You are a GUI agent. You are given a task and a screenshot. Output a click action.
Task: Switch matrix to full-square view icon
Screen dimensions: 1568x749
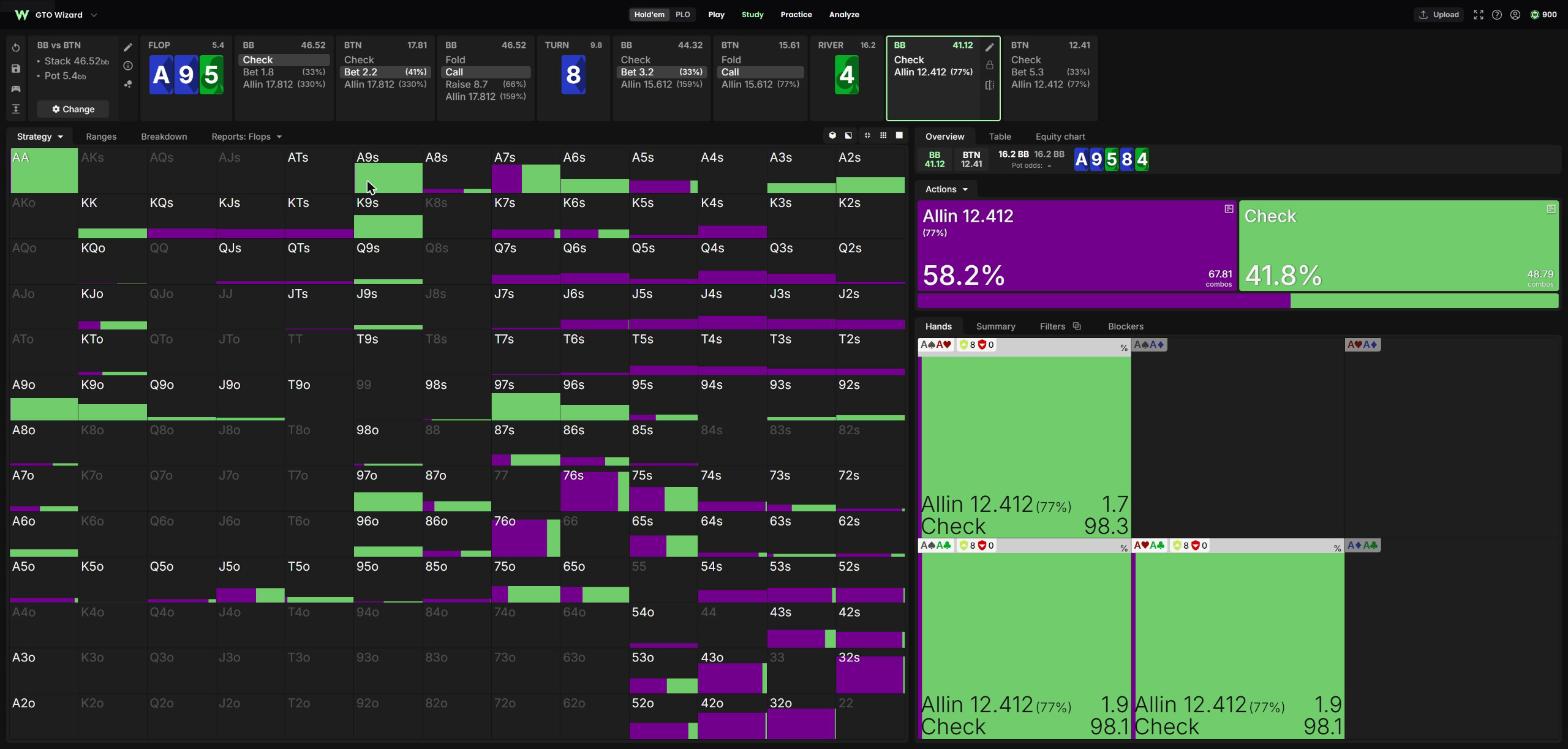899,135
